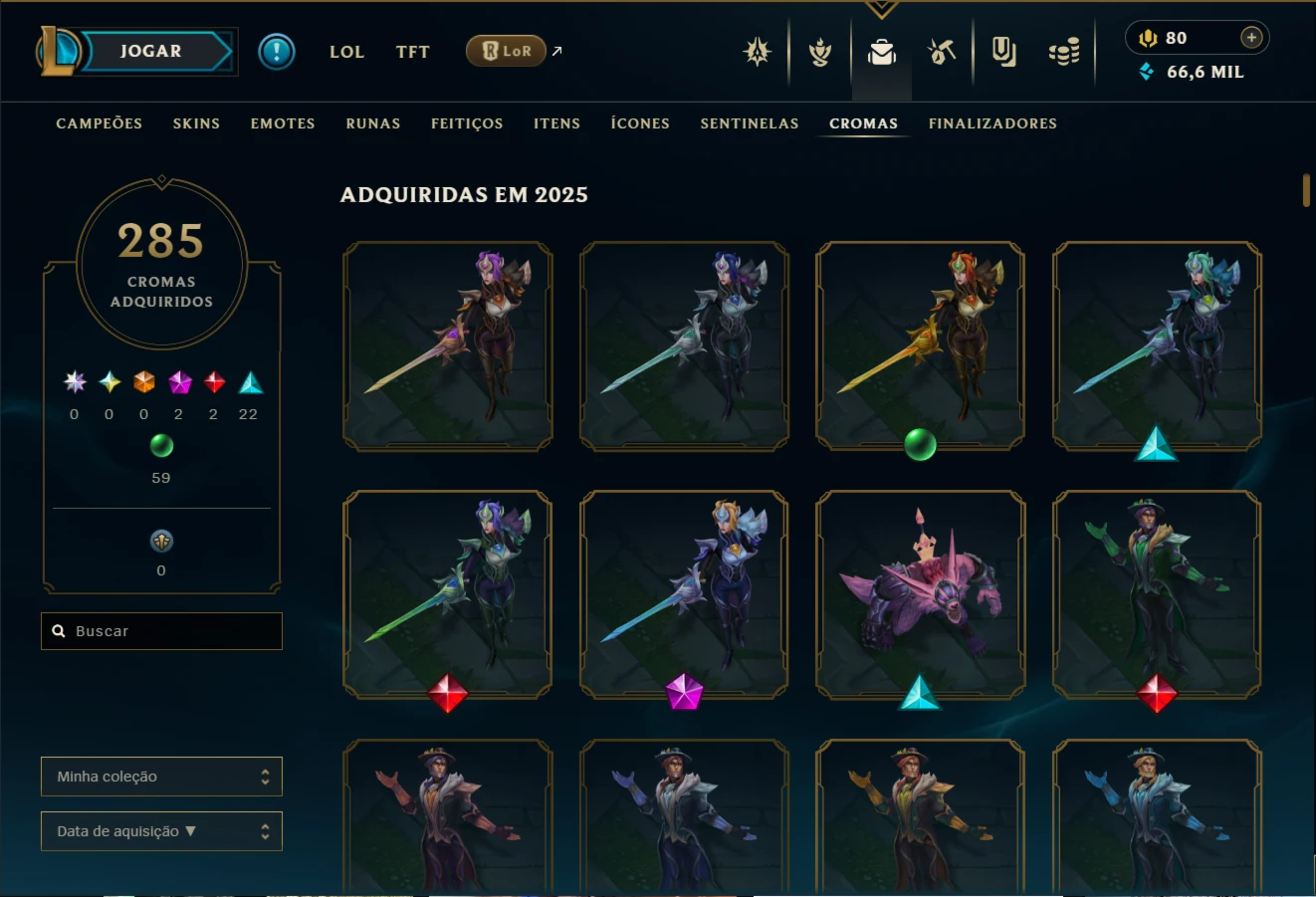Click the Buscar search field
1316x897 pixels.
pyautogui.click(x=161, y=631)
